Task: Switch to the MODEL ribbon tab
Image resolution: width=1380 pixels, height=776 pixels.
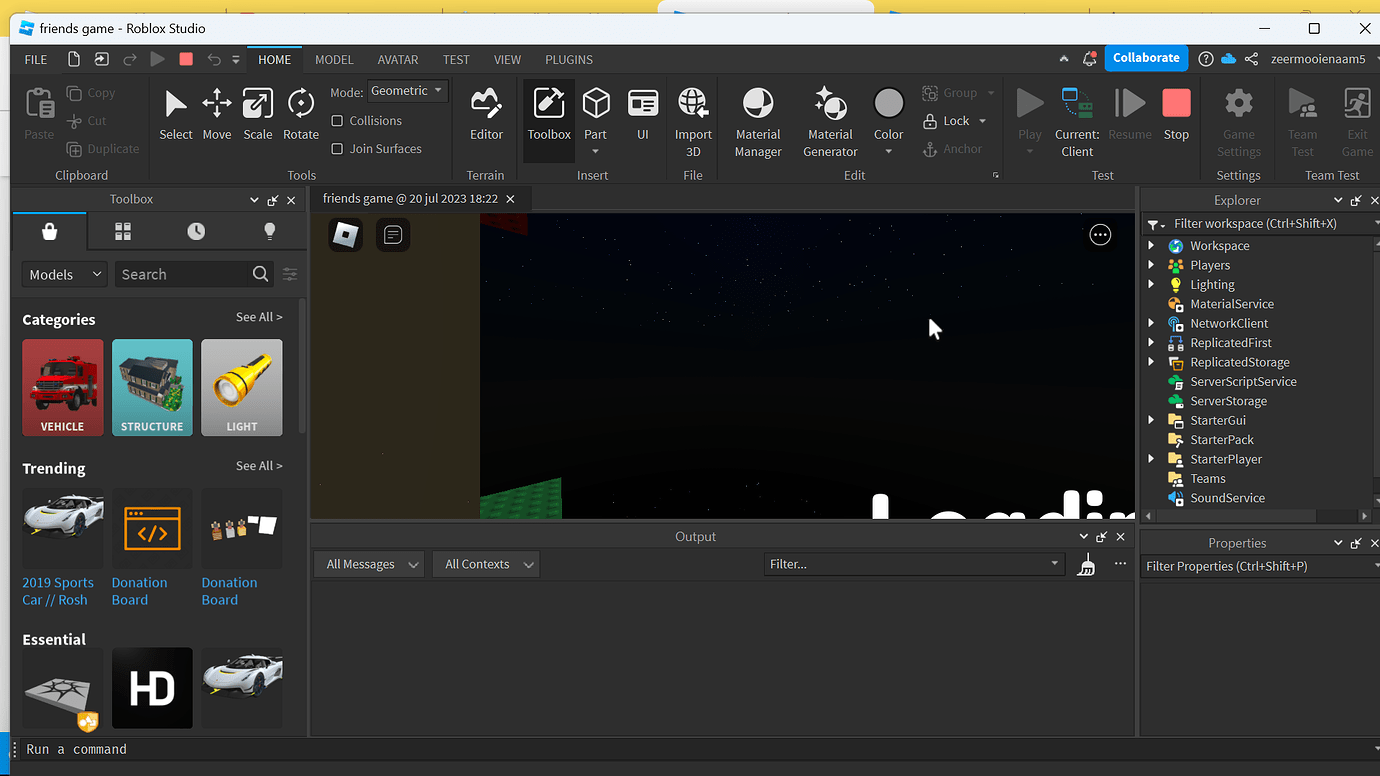Action: (334, 59)
